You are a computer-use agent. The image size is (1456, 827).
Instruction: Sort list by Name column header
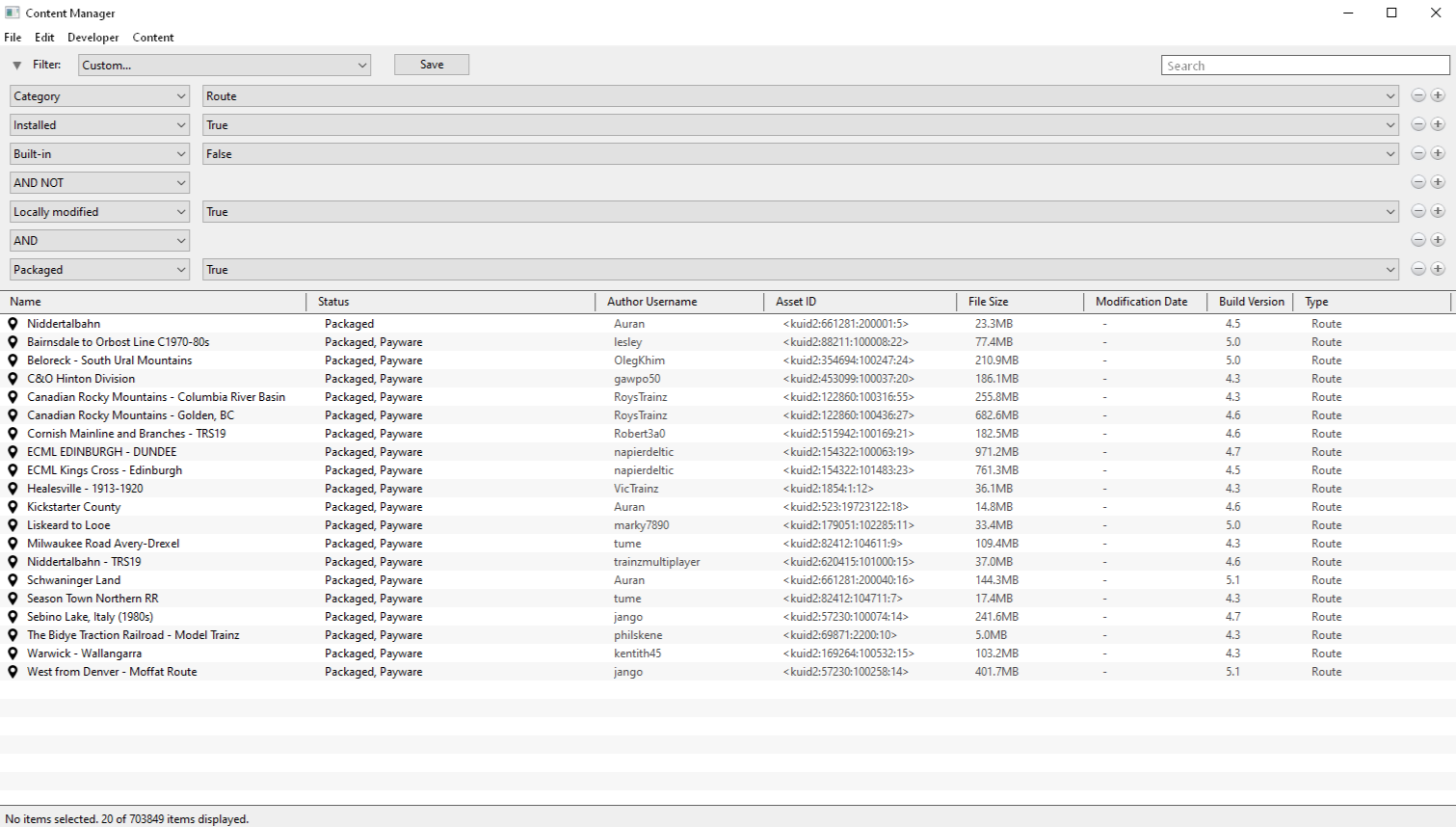coord(153,302)
